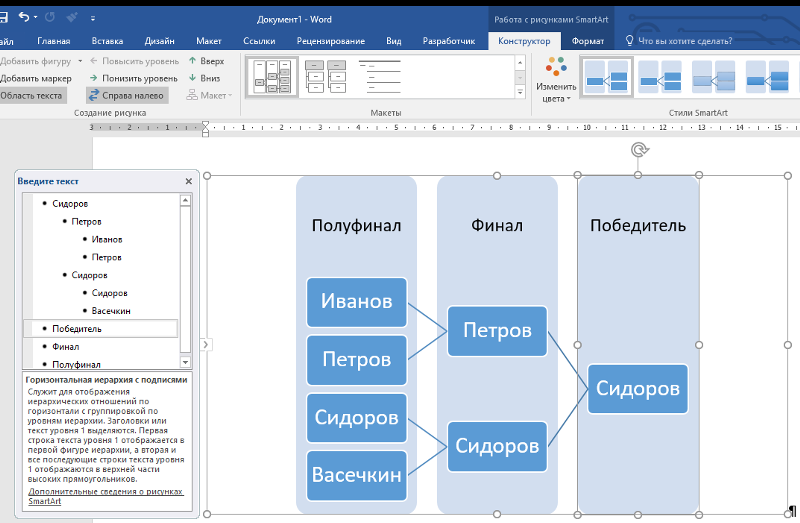This screenshot has width=800, height=523.
Task: Expand the layouts gallery dropdown
Action: point(520,93)
